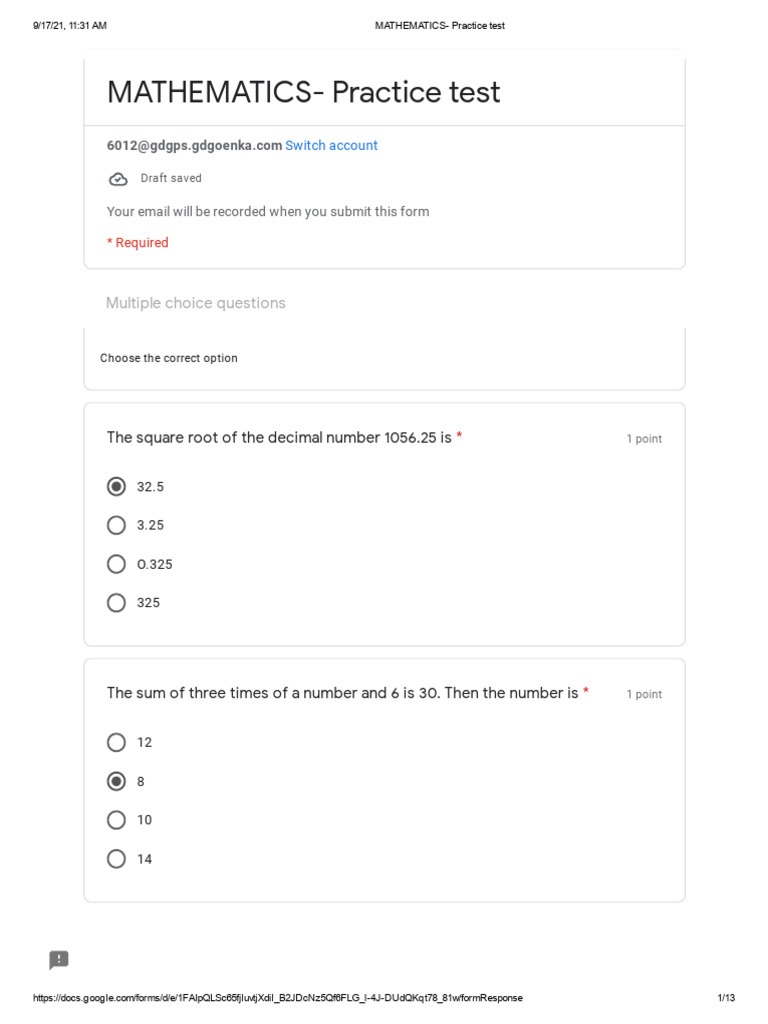Select the 10 answer option

coord(117,820)
